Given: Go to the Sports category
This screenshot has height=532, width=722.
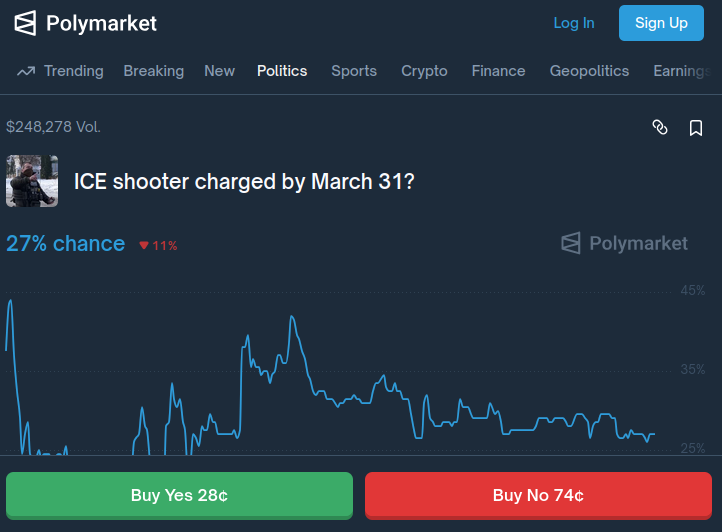Looking at the screenshot, I should pyautogui.click(x=354, y=71).
